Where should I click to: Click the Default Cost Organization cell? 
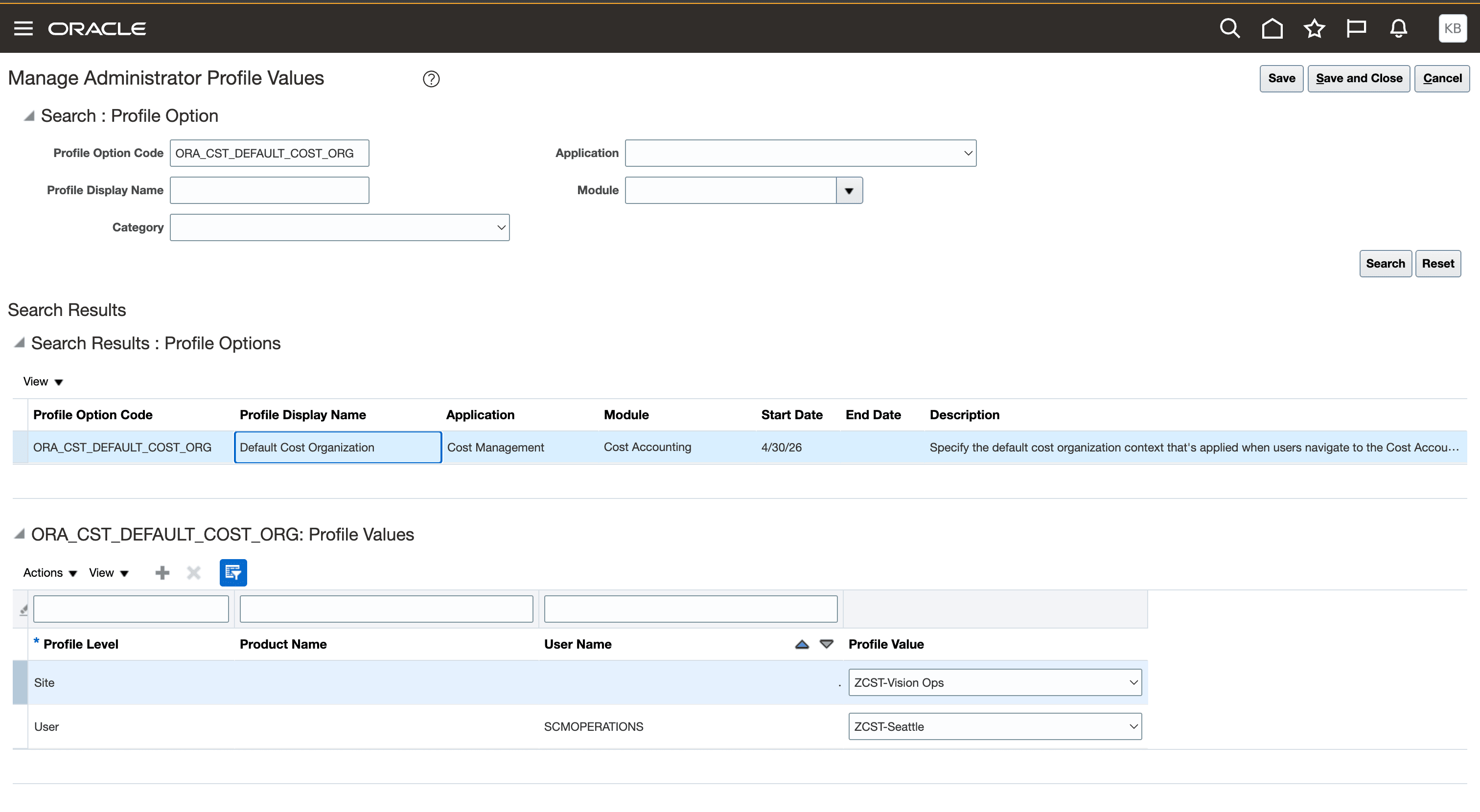tap(338, 448)
